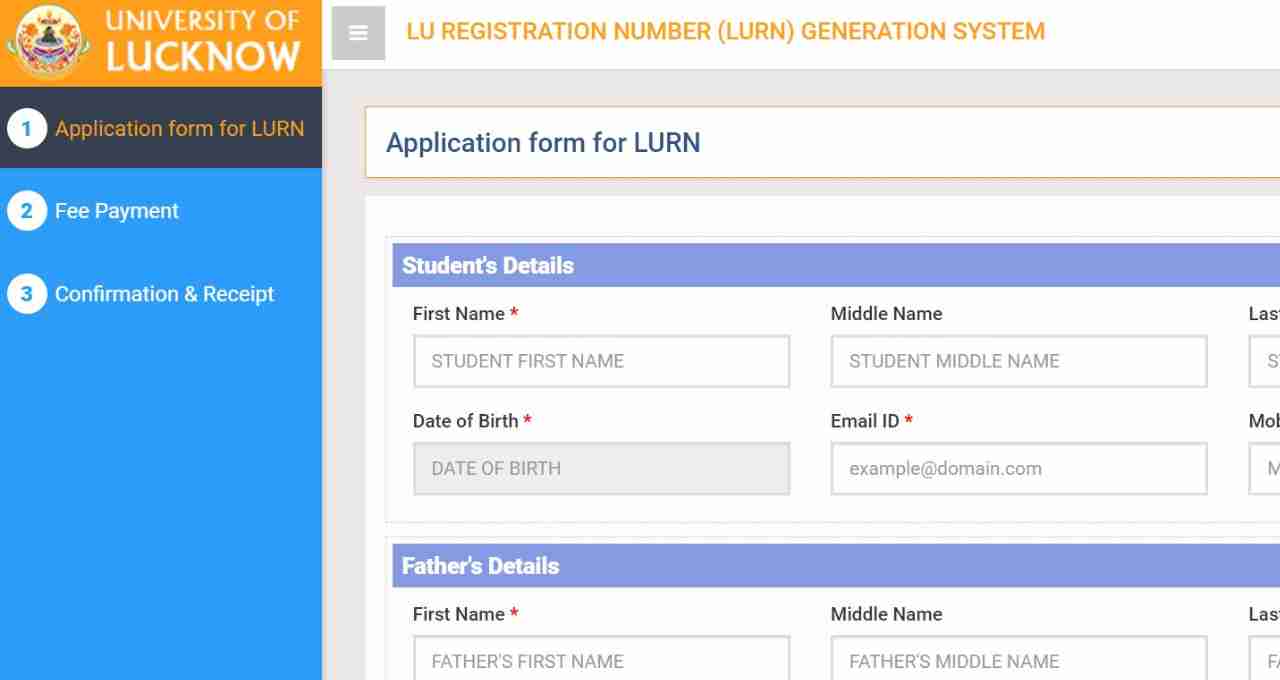Click the Mobile number input field
The height and width of the screenshot is (680, 1280).
click(x=1264, y=468)
